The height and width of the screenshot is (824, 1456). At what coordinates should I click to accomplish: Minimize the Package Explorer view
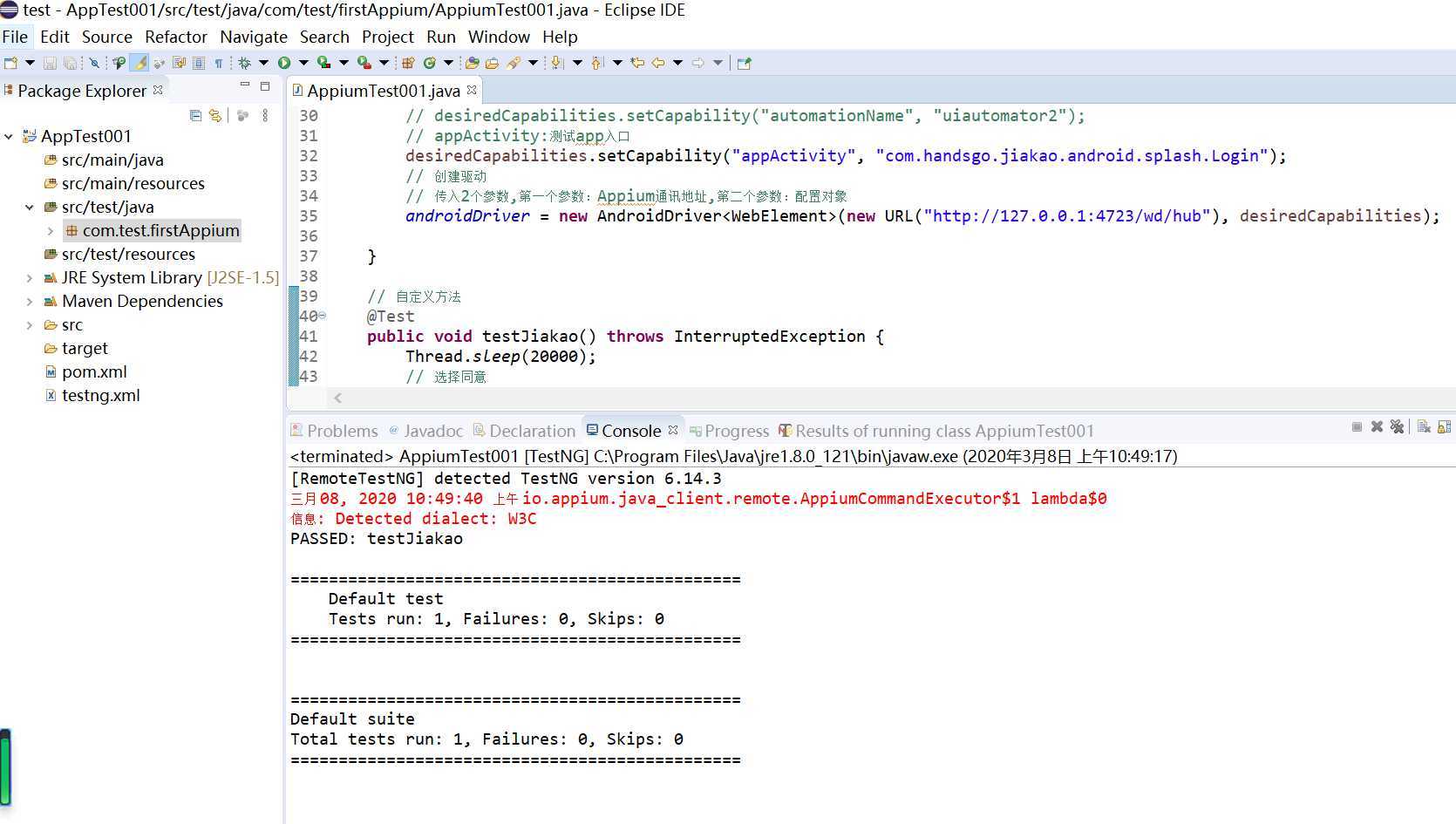tap(245, 85)
